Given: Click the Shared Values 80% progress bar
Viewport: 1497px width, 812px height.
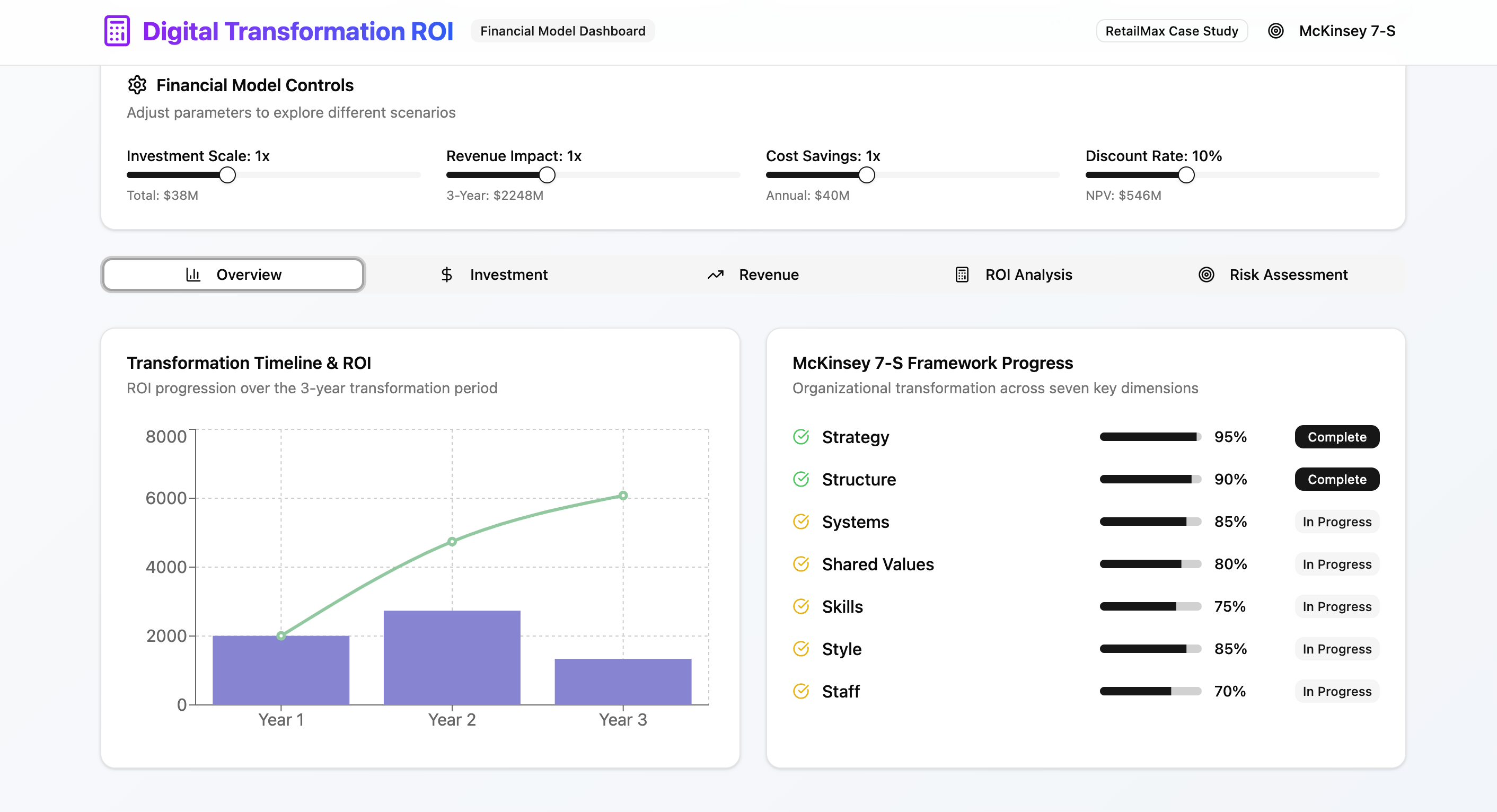Looking at the screenshot, I should 1150,564.
